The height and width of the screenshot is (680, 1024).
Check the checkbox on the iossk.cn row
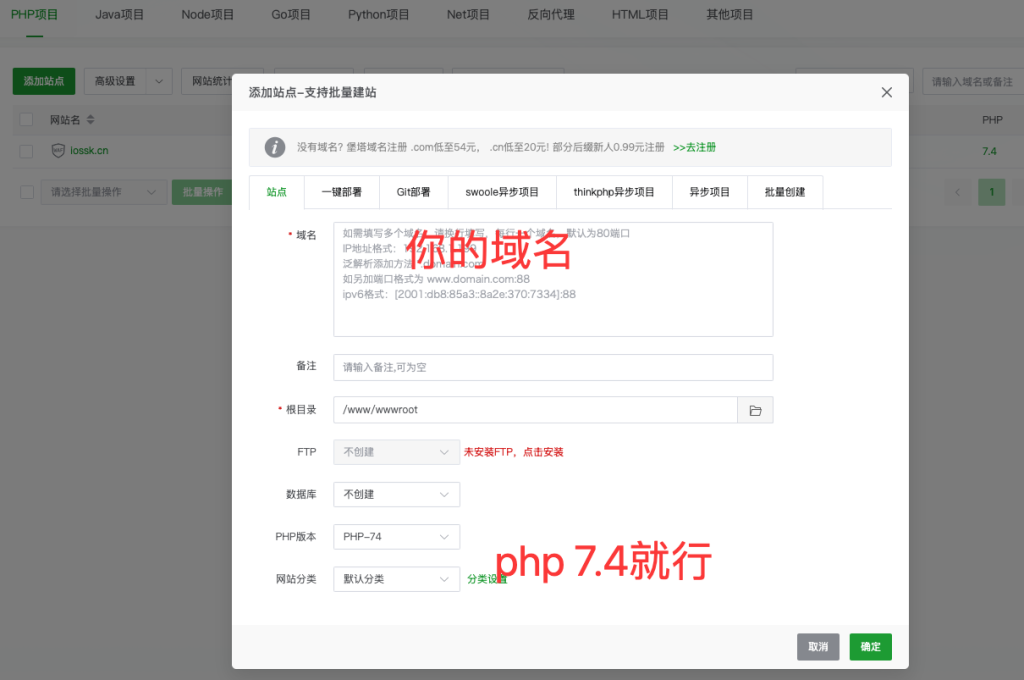(x=25, y=151)
